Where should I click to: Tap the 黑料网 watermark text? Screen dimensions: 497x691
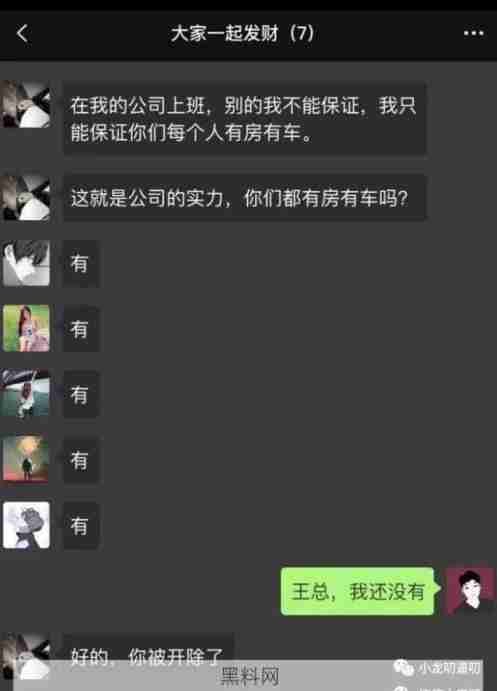[x=250, y=676]
